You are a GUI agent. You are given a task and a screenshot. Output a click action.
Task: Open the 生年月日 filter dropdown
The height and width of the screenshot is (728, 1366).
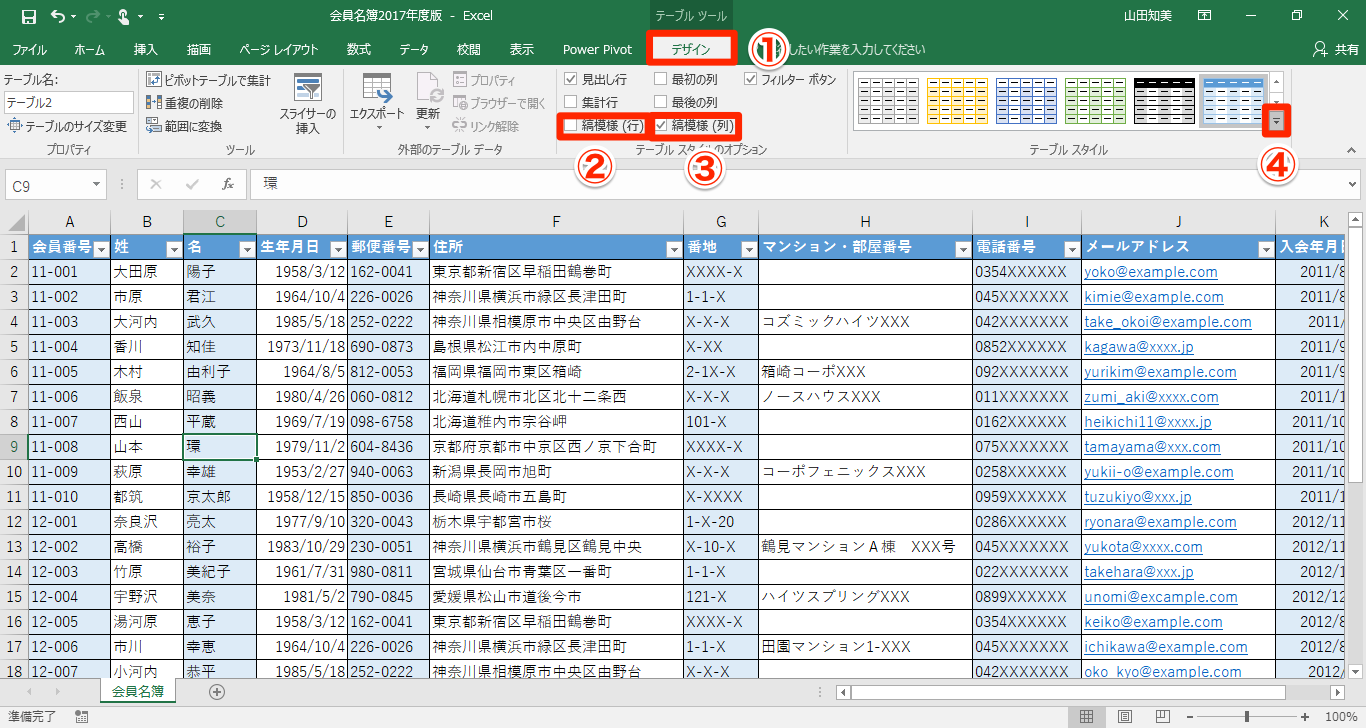[x=338, y=248]
